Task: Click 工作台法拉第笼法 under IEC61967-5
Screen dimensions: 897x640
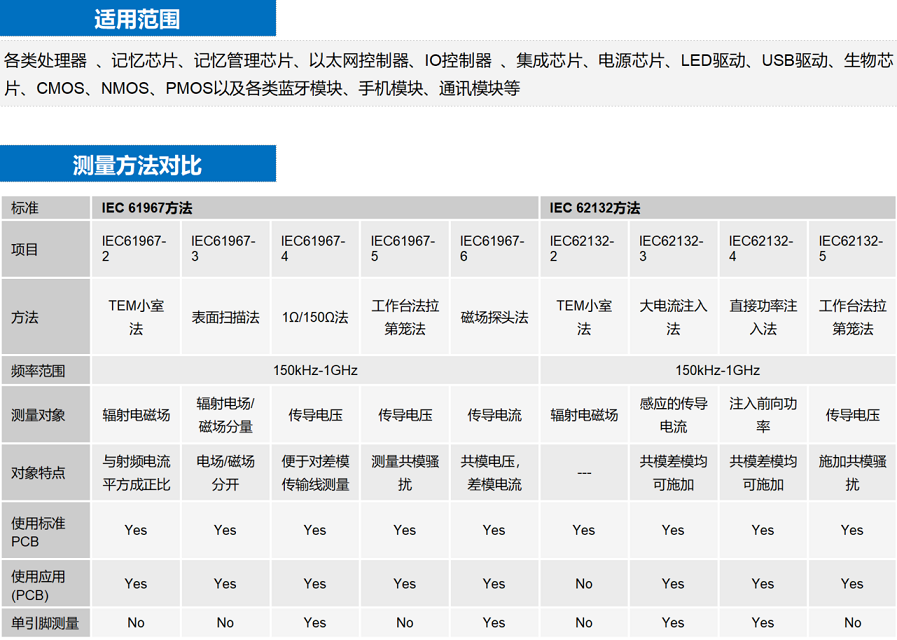Action: click(x=405, y=316)
